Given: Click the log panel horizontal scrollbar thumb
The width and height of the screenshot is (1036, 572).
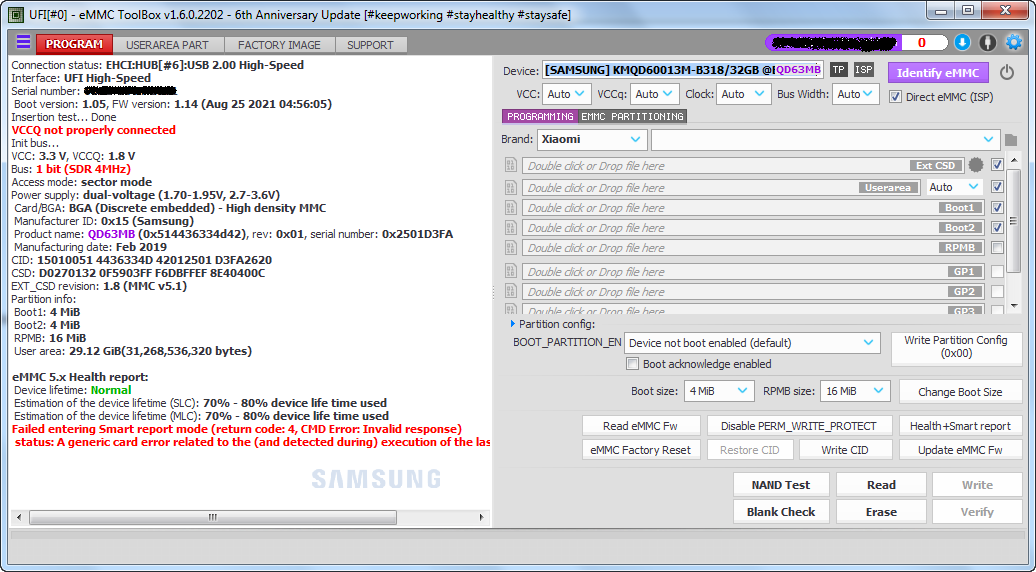Looking at the screenshot, I should (213, 517).
